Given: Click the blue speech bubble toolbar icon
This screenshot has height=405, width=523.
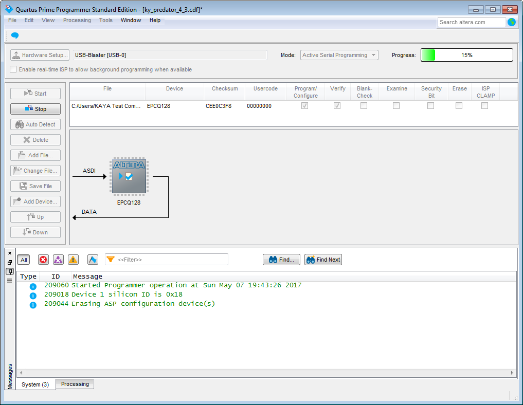Looking at the screenshot, I should (x=15, y=35).
